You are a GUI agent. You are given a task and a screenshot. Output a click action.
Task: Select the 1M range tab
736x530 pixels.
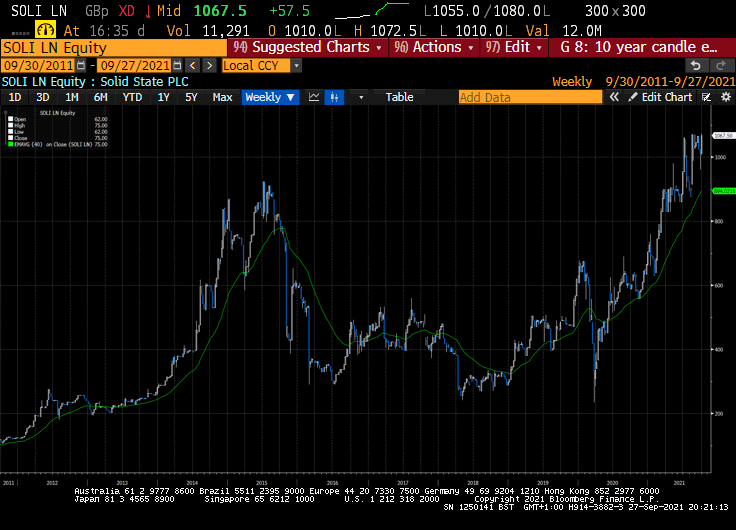[72, 97]
